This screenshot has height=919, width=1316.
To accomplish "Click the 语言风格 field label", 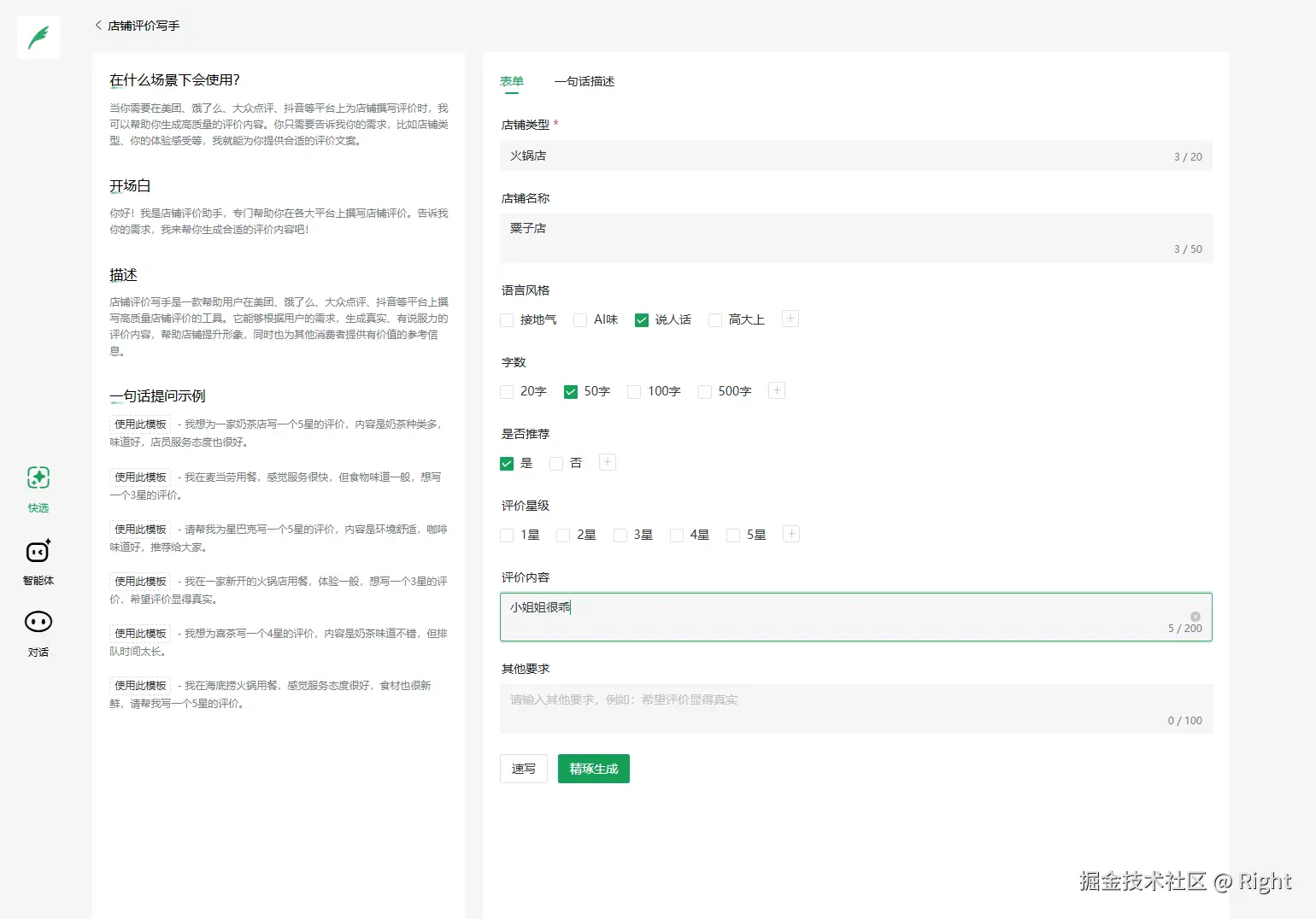I will [x=526, y=290].
